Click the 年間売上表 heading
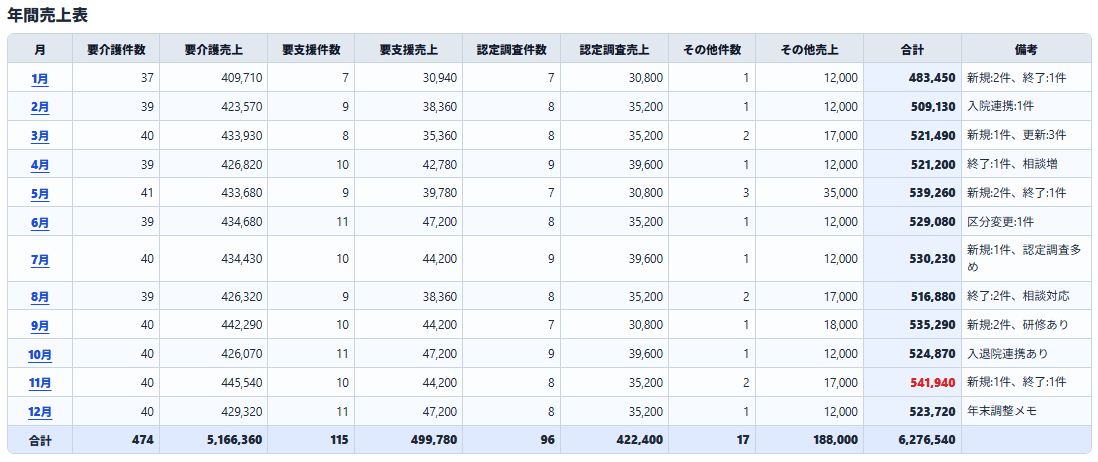Screen dimensions: 1098x462 point(48,15)
